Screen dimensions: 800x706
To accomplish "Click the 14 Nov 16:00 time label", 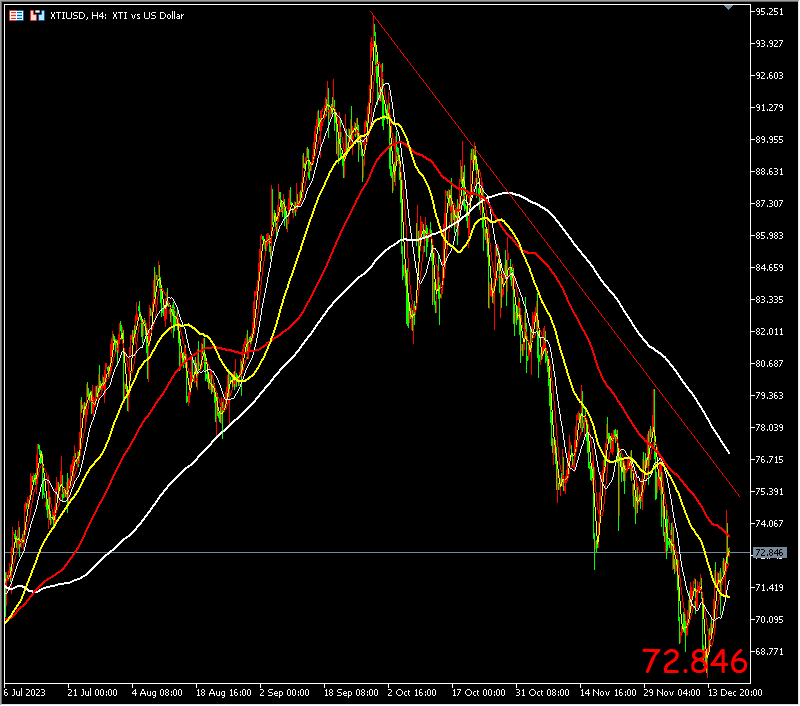I will coord(608,693).
